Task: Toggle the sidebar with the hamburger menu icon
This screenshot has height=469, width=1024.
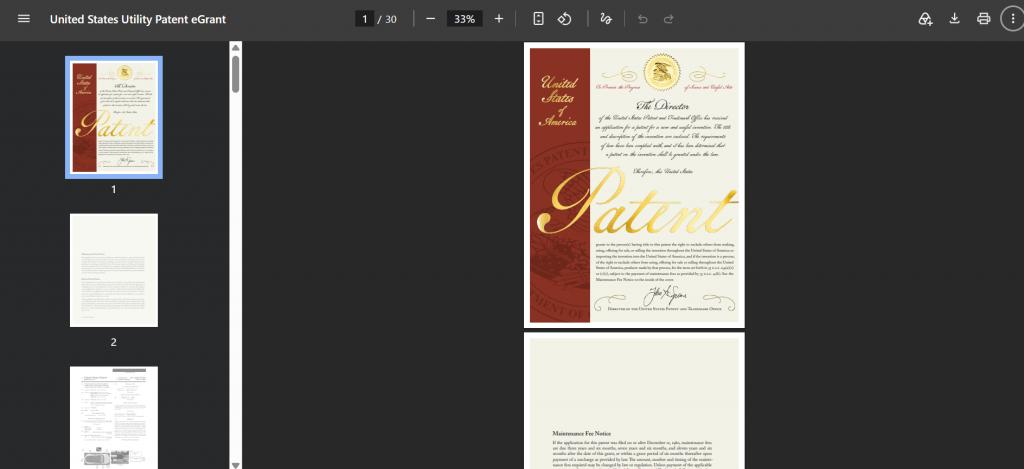Action: click(x=24, y=19)
